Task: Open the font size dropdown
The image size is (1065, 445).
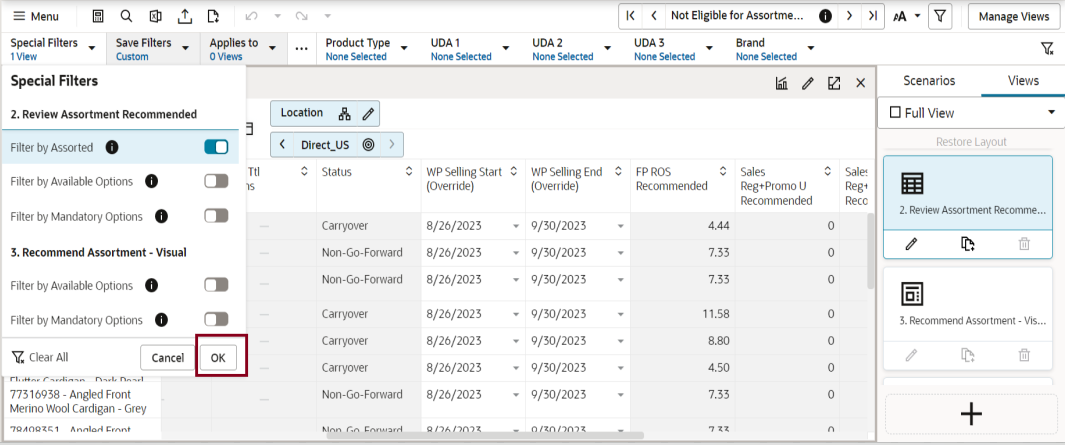Action: (907, 16)
